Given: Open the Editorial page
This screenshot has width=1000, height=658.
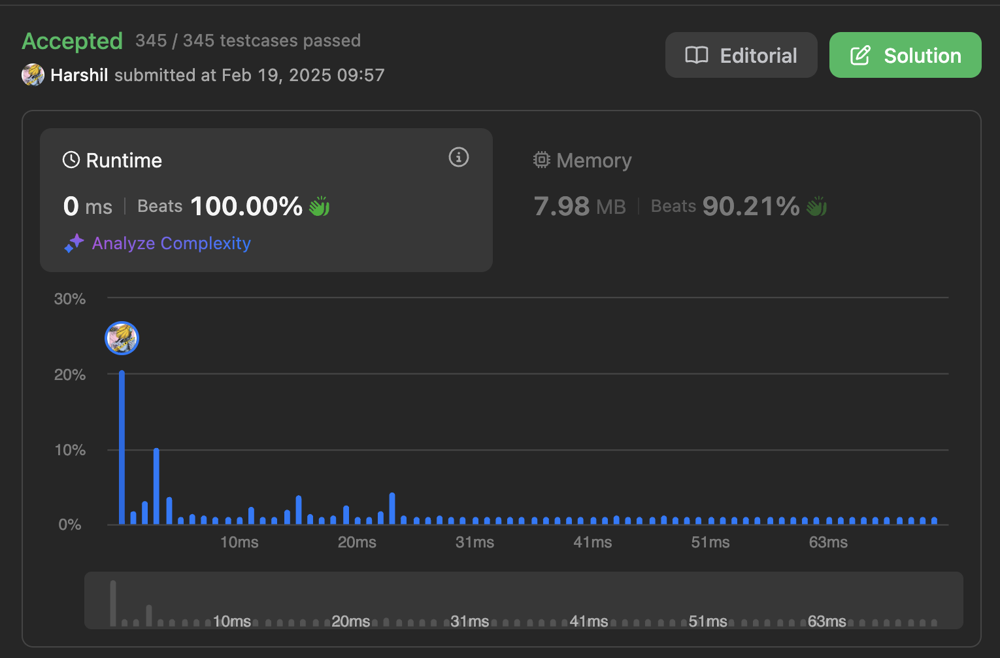Looking at the screenshot, I should pos(741,55).
